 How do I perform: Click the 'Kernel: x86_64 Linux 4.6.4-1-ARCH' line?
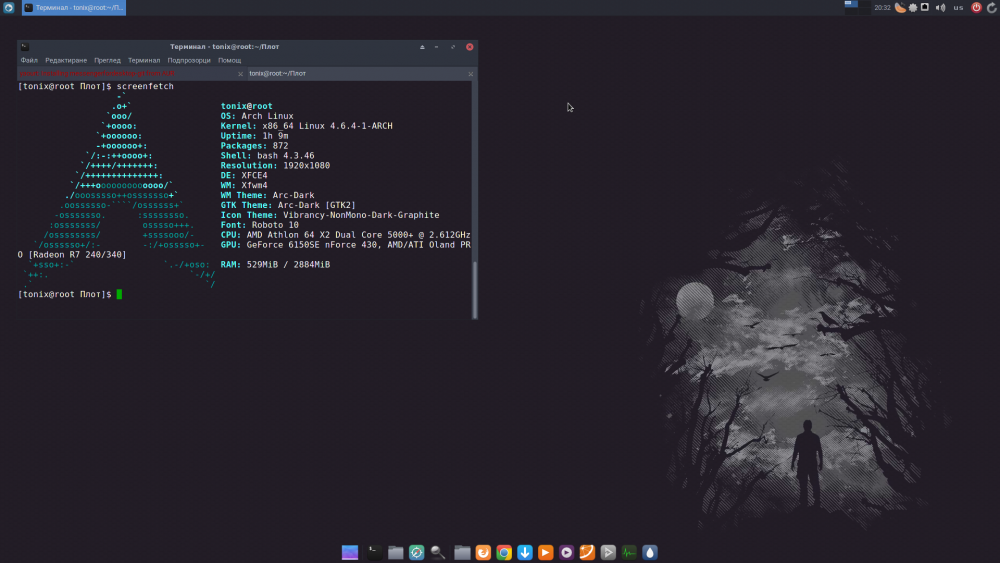307,126
